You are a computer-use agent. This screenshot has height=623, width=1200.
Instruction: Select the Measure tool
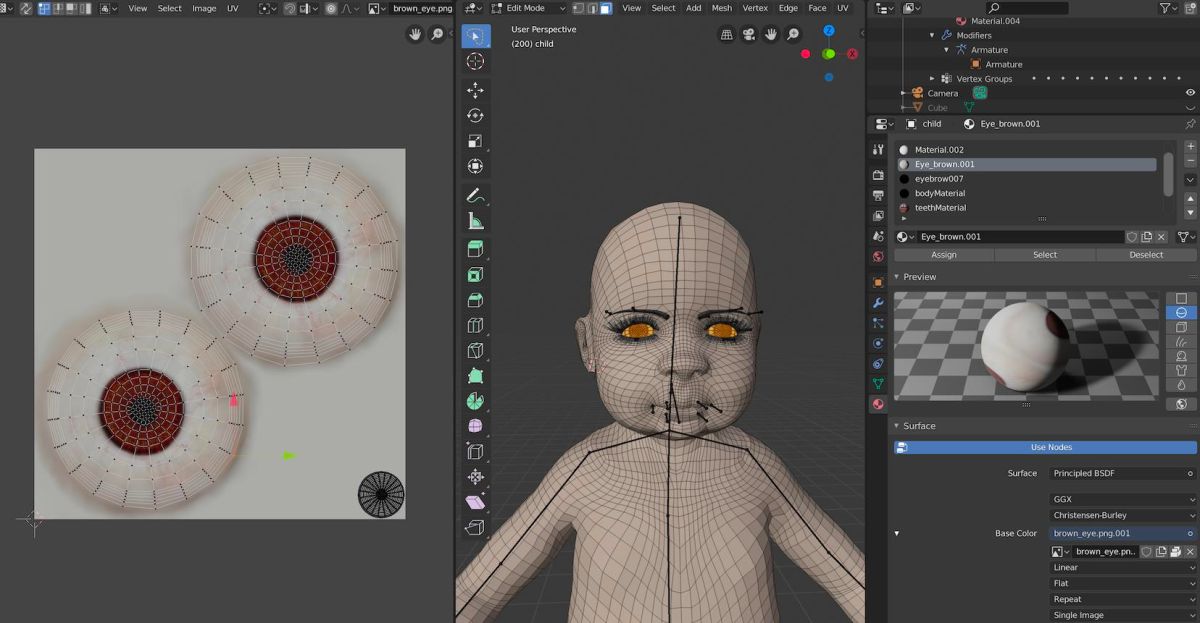(476, 221)
